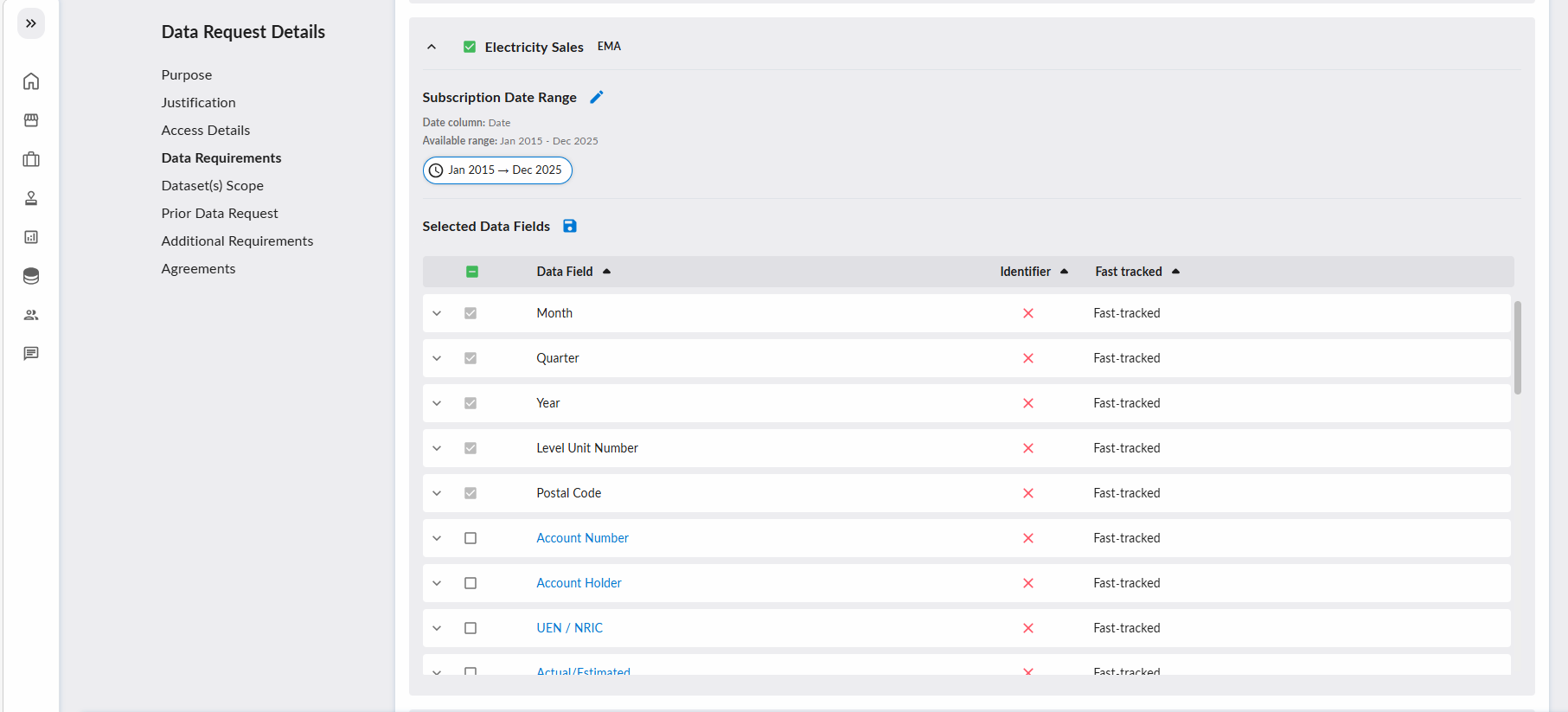Image resolution: width=1568 pixels, height=712 pixels.
Task: Open the users group icon
Action: tap(31, 315)
